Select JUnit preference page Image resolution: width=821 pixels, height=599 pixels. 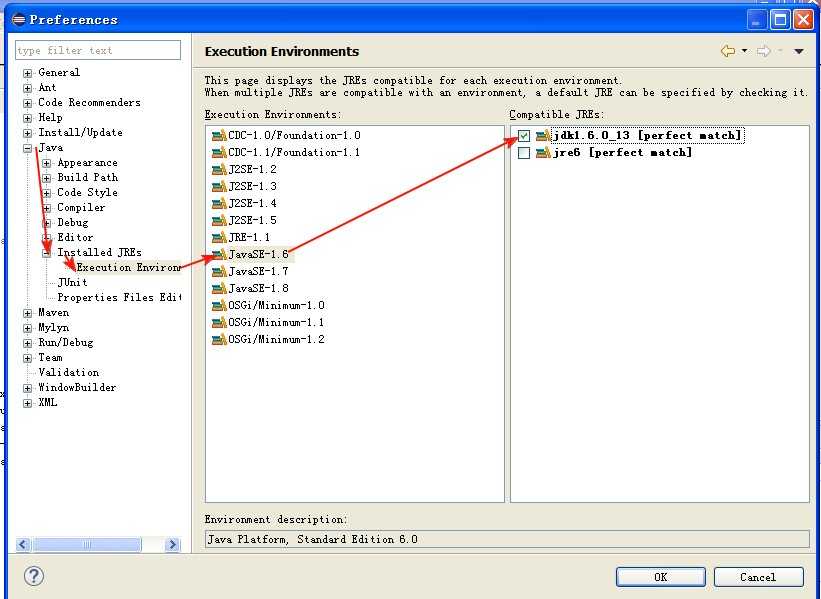(x=72, y=282)
